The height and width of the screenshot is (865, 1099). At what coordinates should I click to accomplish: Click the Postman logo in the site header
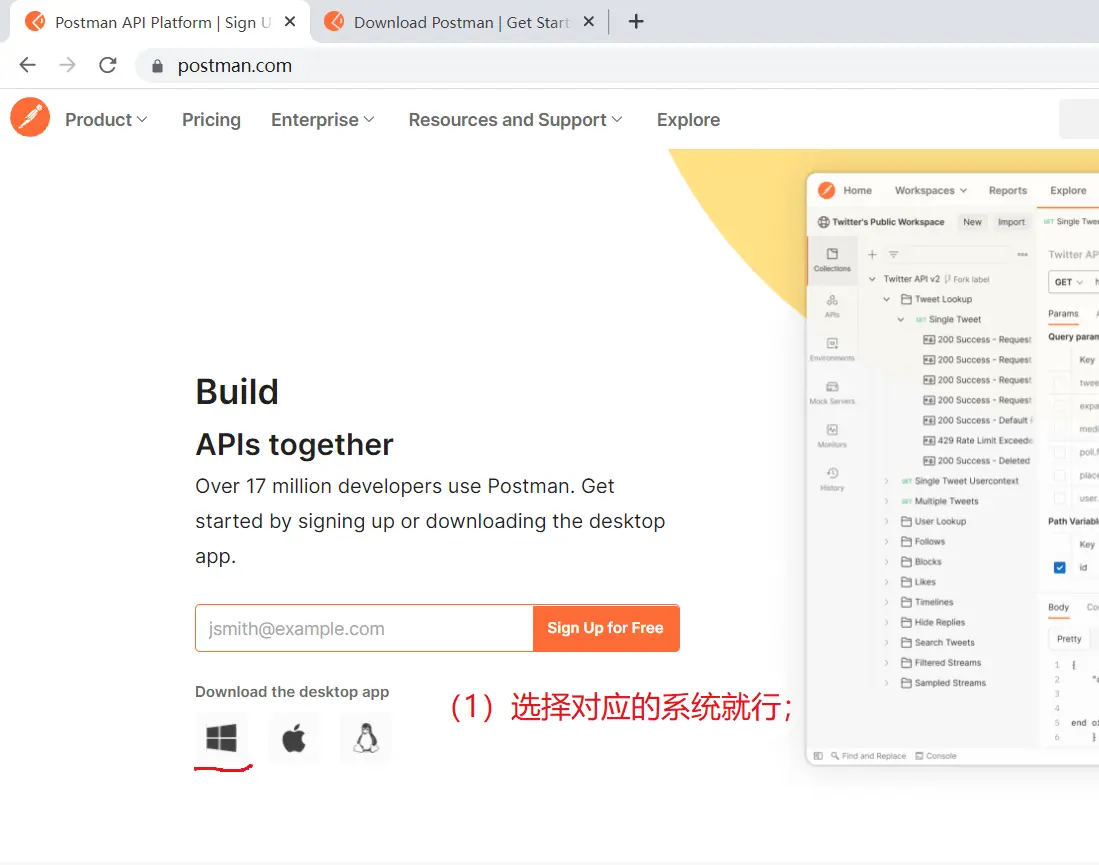[x=30, y=117]
